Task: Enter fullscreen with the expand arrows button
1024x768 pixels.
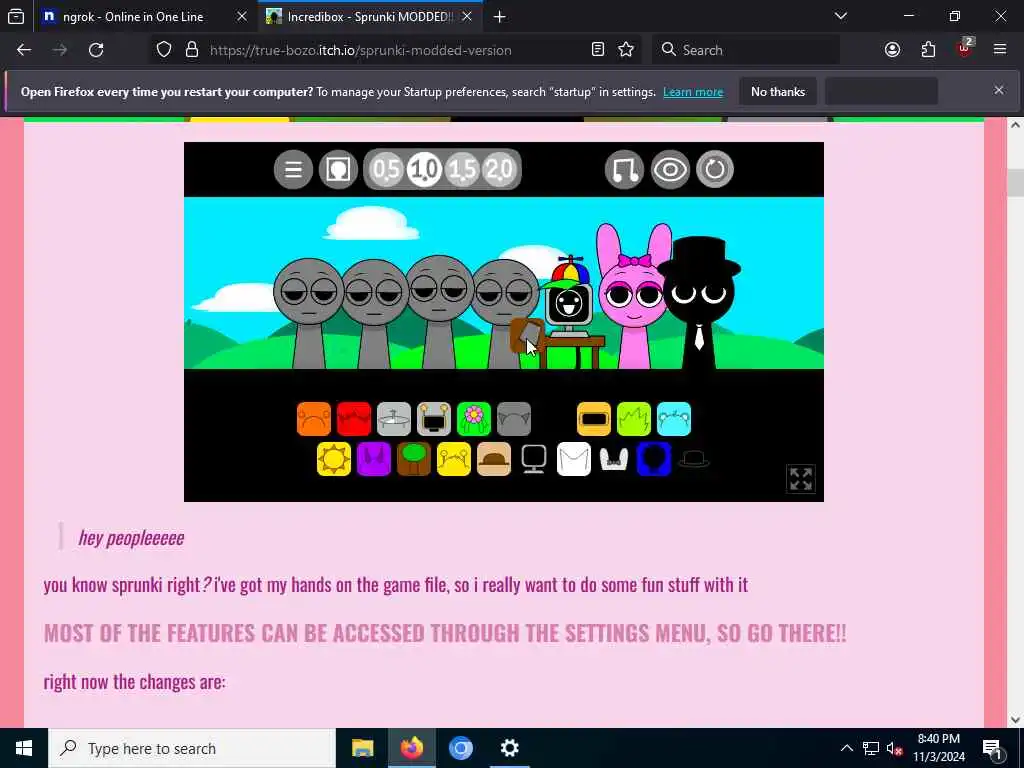Action: click(x=801, y=479)
